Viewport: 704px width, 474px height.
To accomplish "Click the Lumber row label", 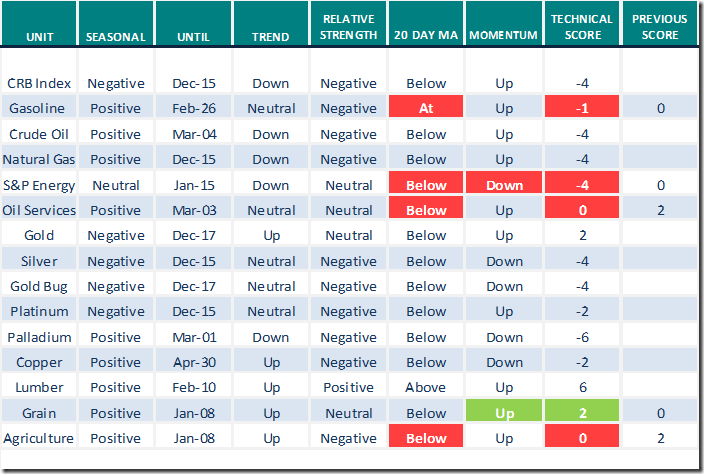I will (38, 388).
